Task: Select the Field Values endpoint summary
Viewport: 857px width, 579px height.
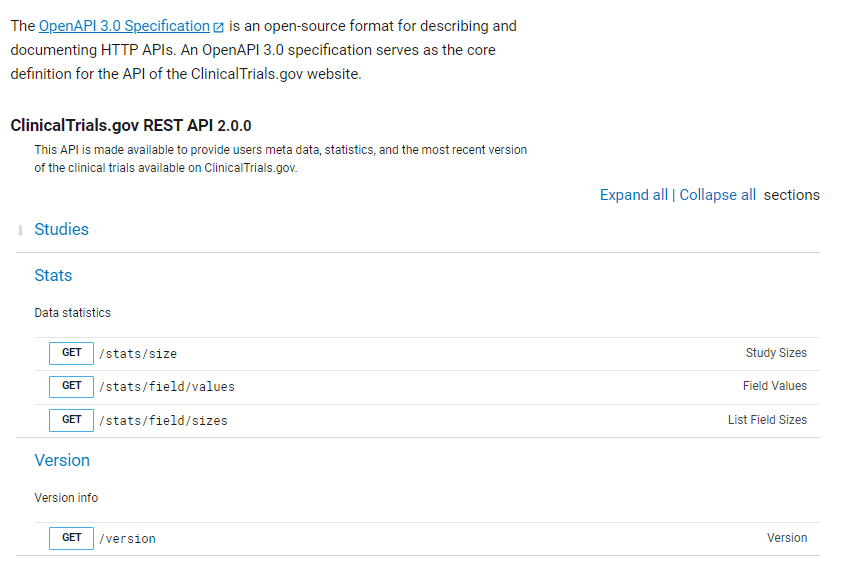Action: (774, 386)
